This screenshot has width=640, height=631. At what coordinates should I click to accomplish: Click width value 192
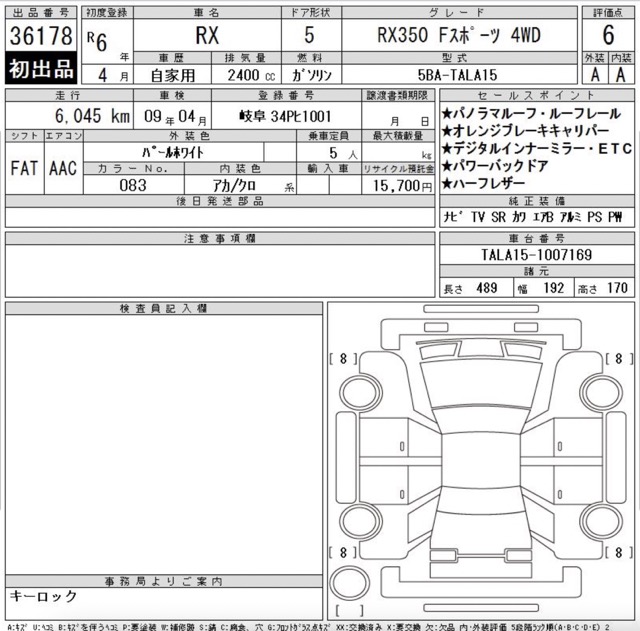coord(553,288)
